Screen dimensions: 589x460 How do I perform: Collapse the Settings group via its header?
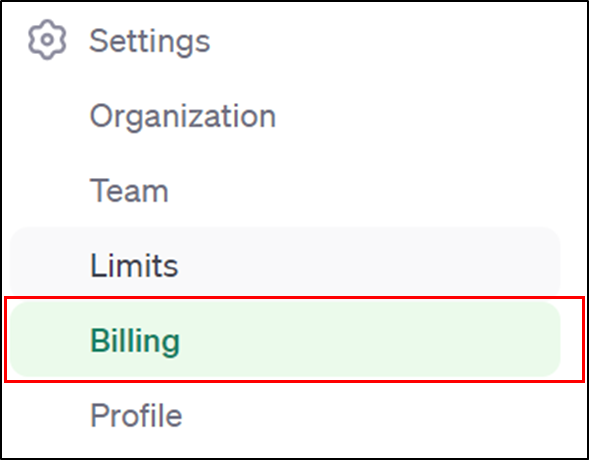point(150,41)
